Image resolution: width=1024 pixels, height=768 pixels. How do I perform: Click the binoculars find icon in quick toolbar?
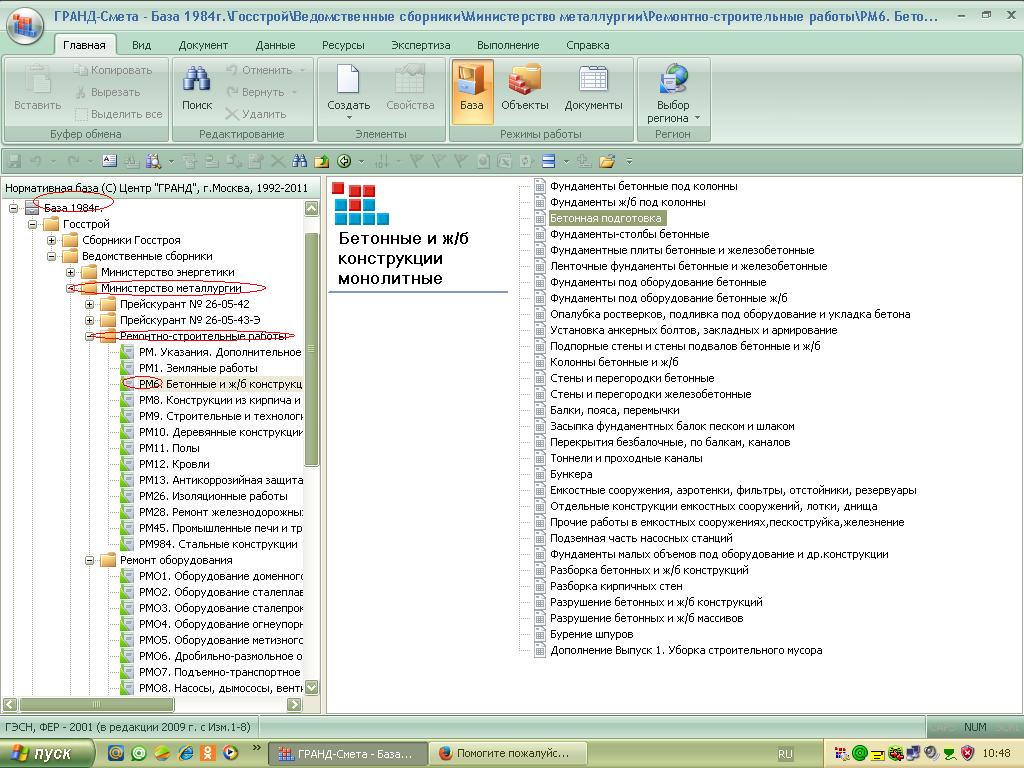300,161
